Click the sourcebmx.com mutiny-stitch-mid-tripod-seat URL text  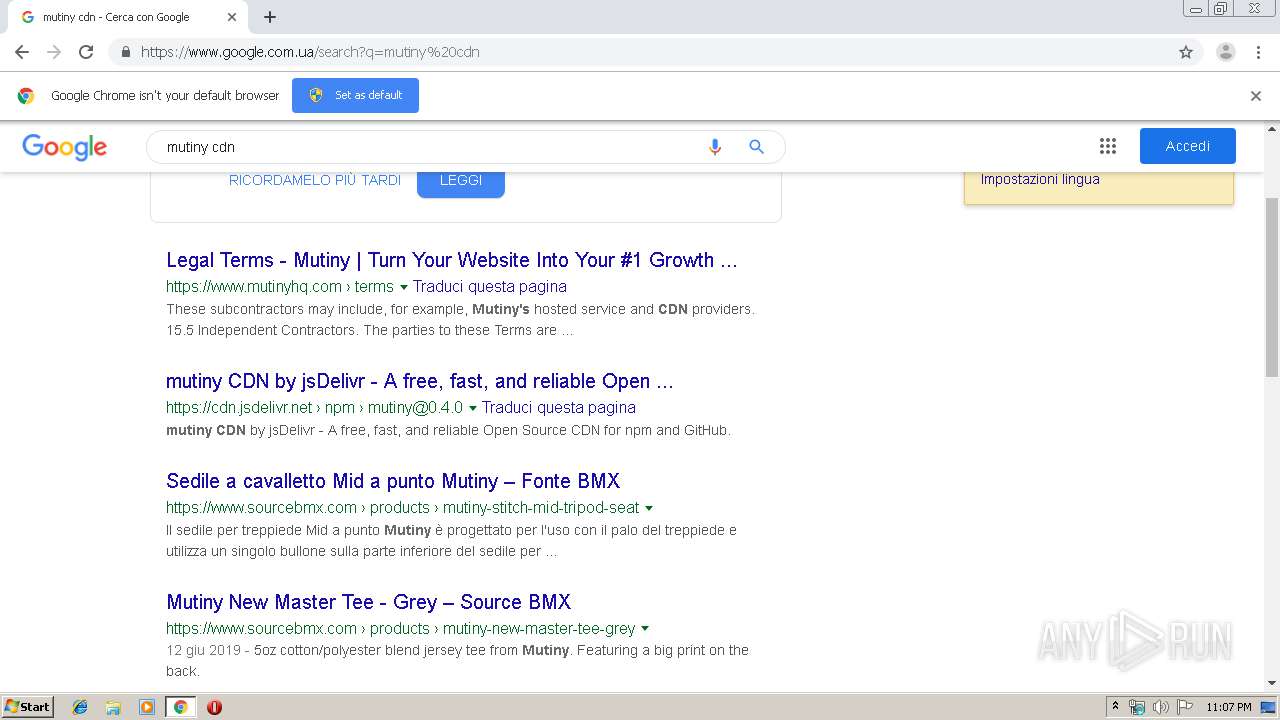(403, 507)
